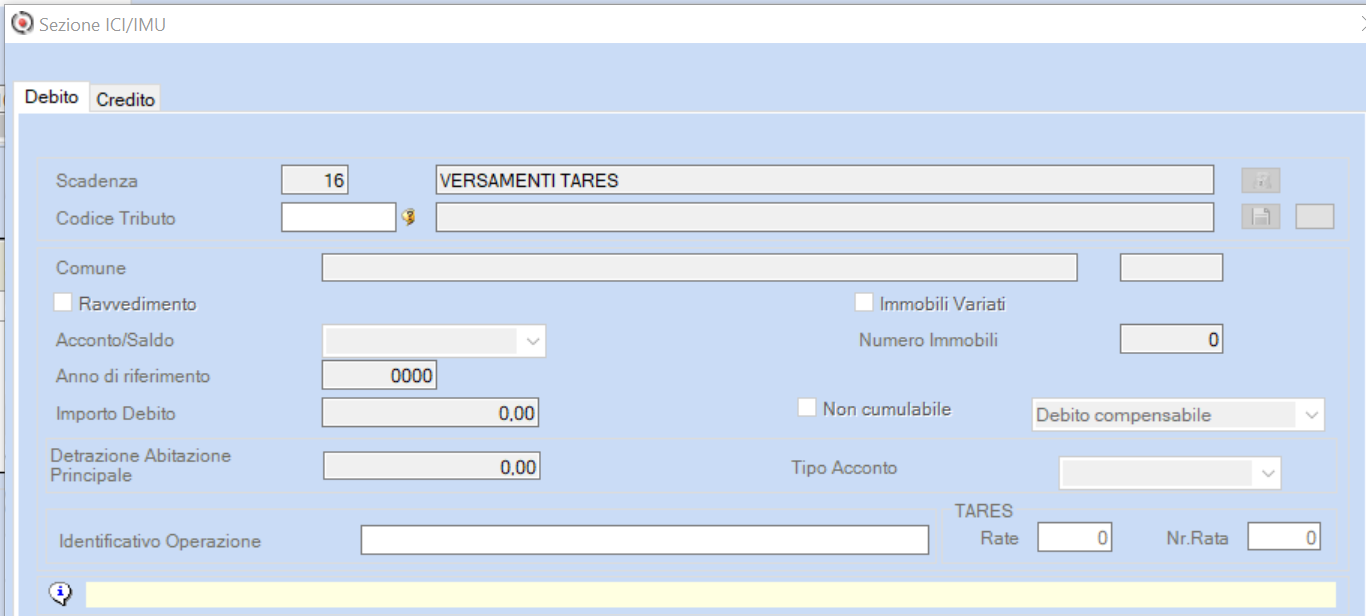The height and width of the screenshot is (616, 1366).
Task: Enable the Ravvedimento checkbox
Action: pos(64,302)
